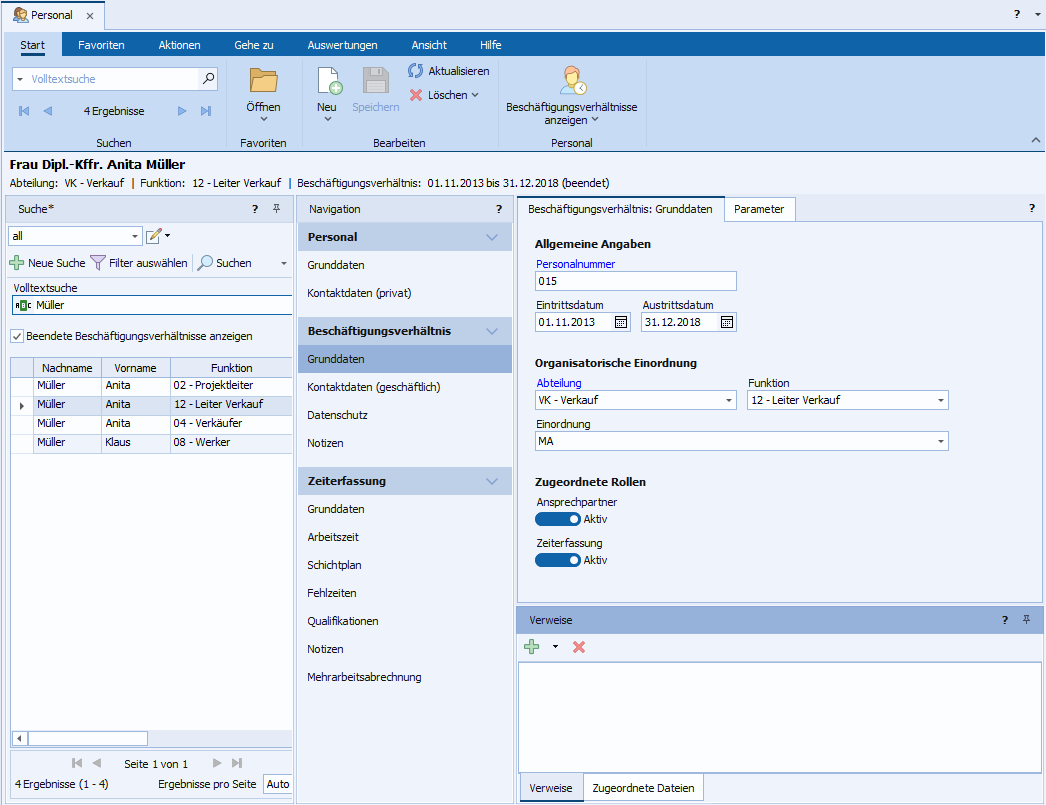Collapse the Zeiterfassung navigation section

(x=491, y=481)
